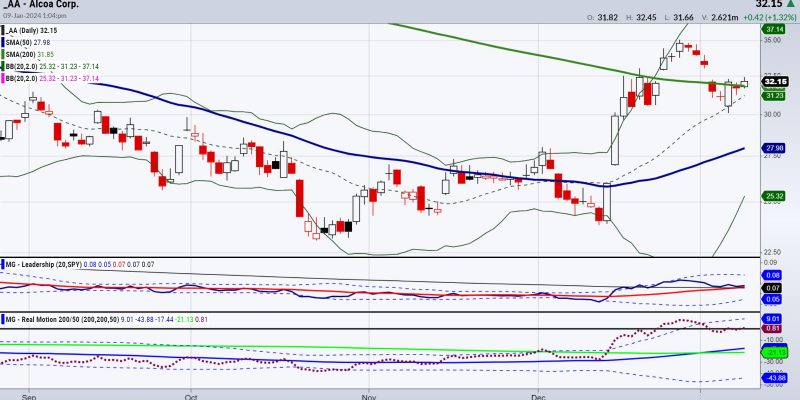
Task: Click the Volume value 2.621m
Action: point(725,17)
